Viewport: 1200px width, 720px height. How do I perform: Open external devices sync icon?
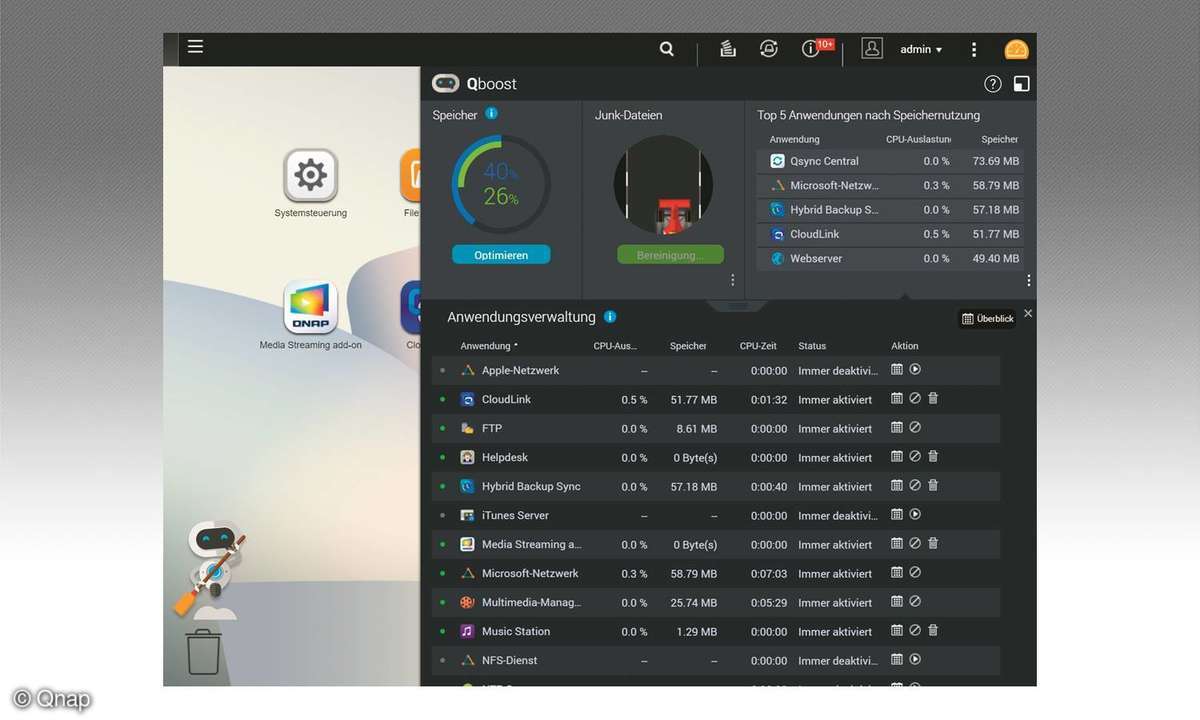click(768, 49)
